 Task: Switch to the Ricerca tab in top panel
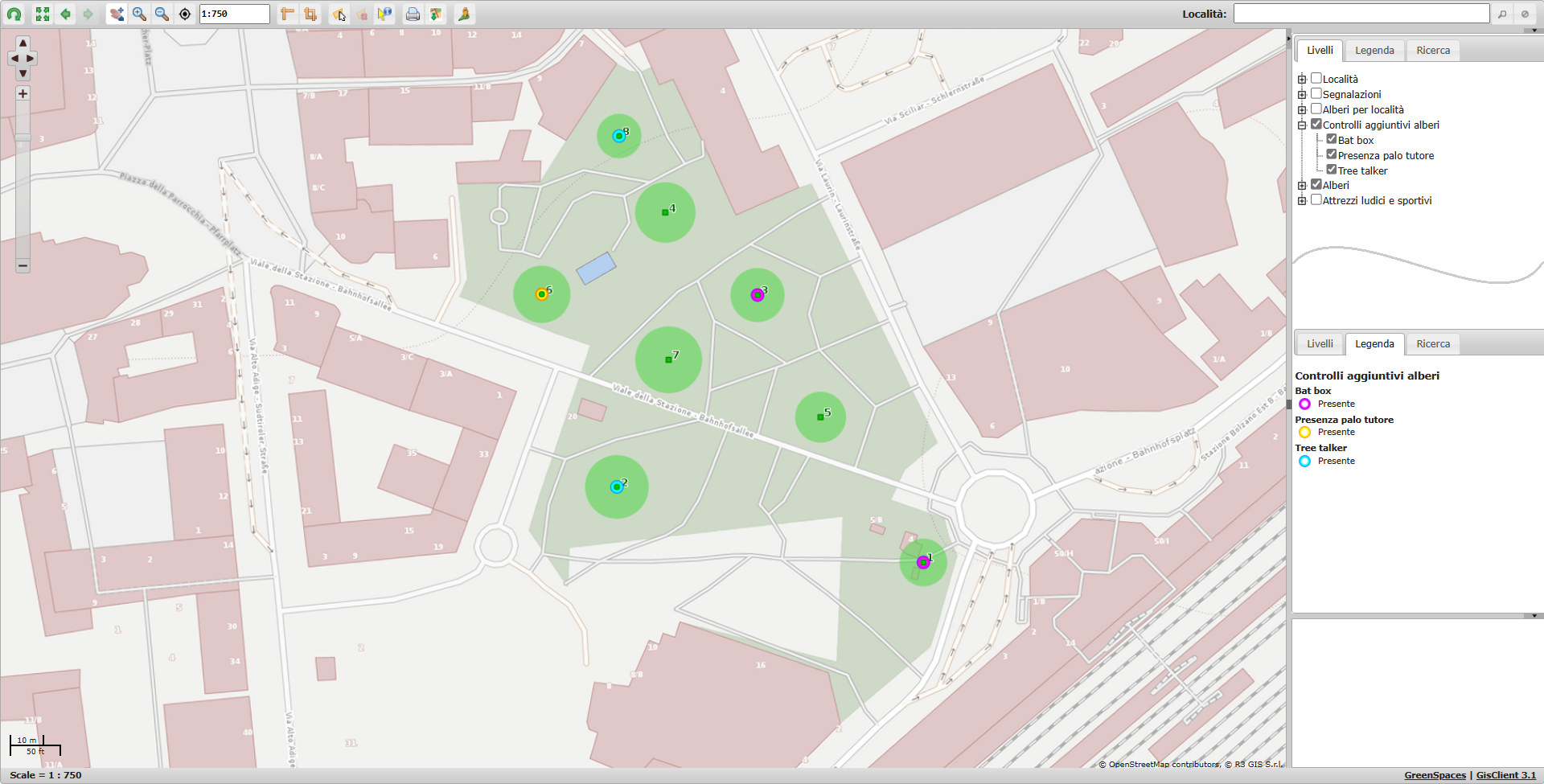[x=1433, y=50]
